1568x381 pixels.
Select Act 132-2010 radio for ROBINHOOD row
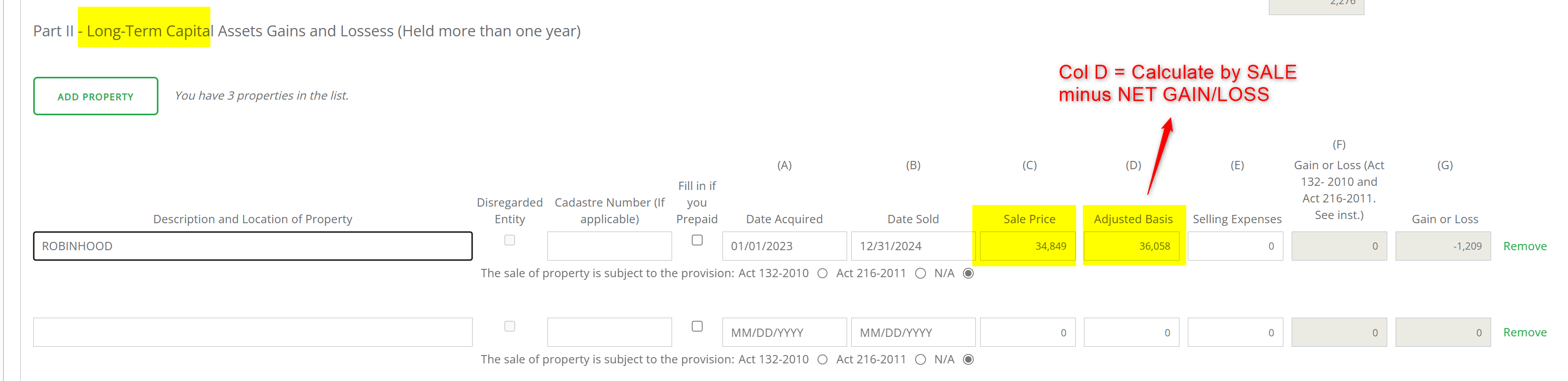pyautogui.click(x=822, y=273)
